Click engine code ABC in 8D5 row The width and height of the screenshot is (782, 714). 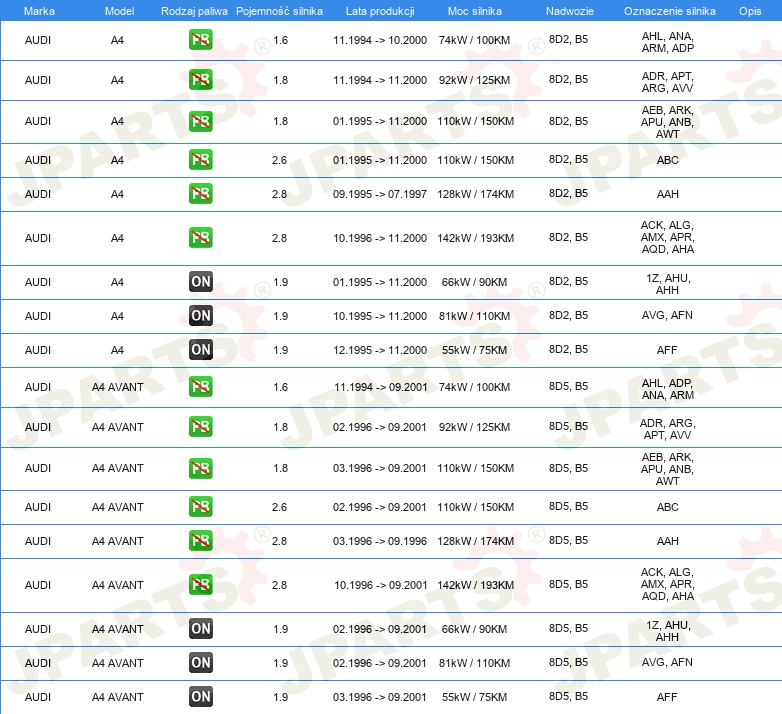pos(668,507)
